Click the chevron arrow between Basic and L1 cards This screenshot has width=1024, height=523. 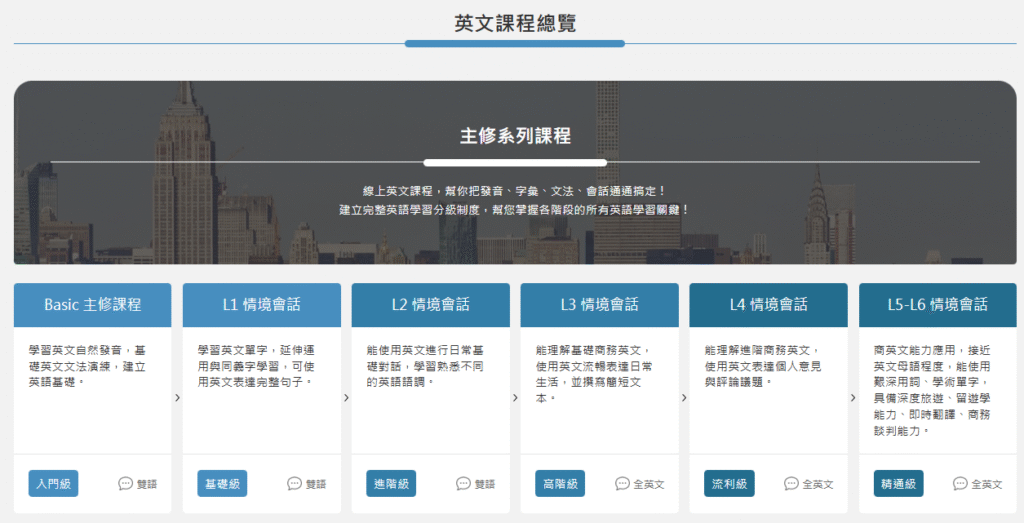point(177,398)
